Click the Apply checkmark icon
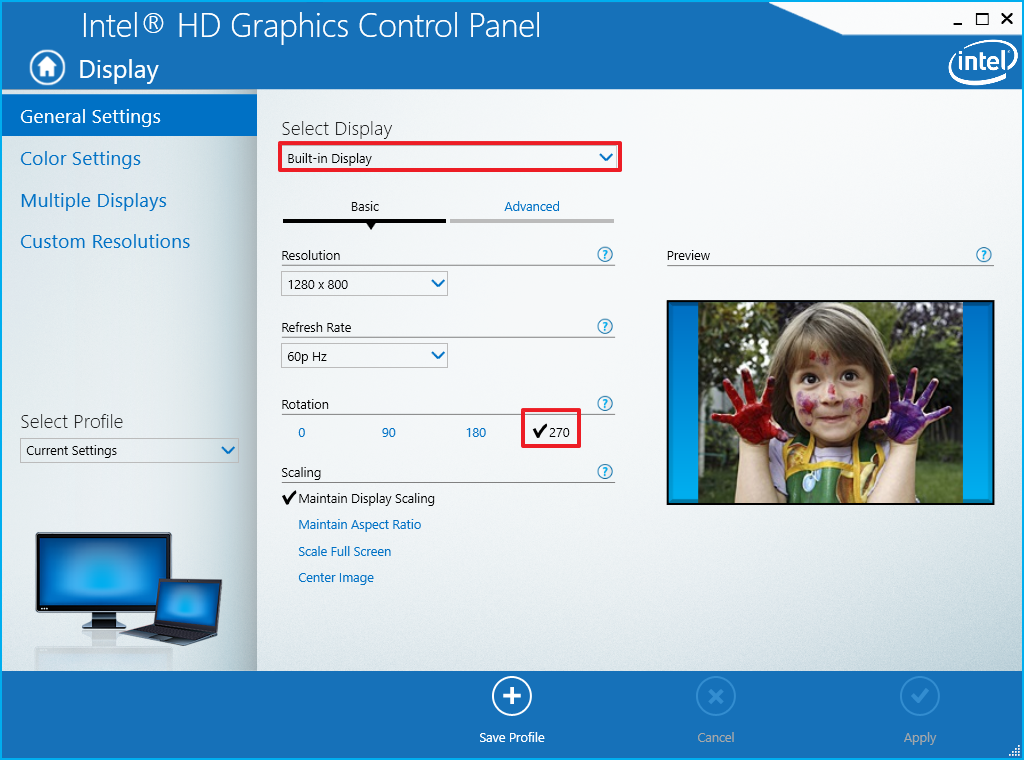This screenshot has width=1024, height=760. [920, 697]
